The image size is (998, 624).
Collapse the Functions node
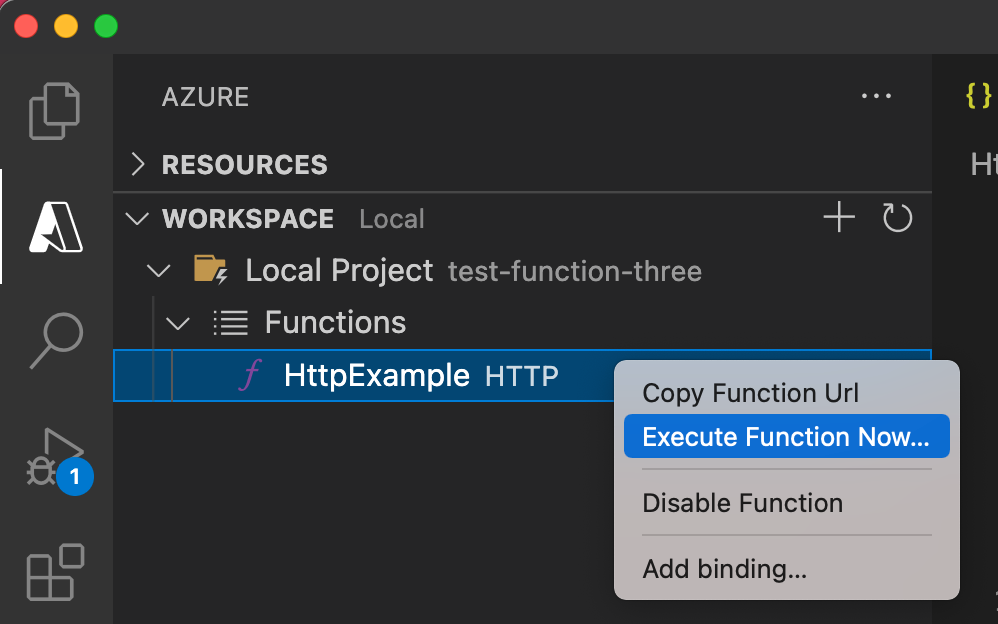tap(178, 322)
